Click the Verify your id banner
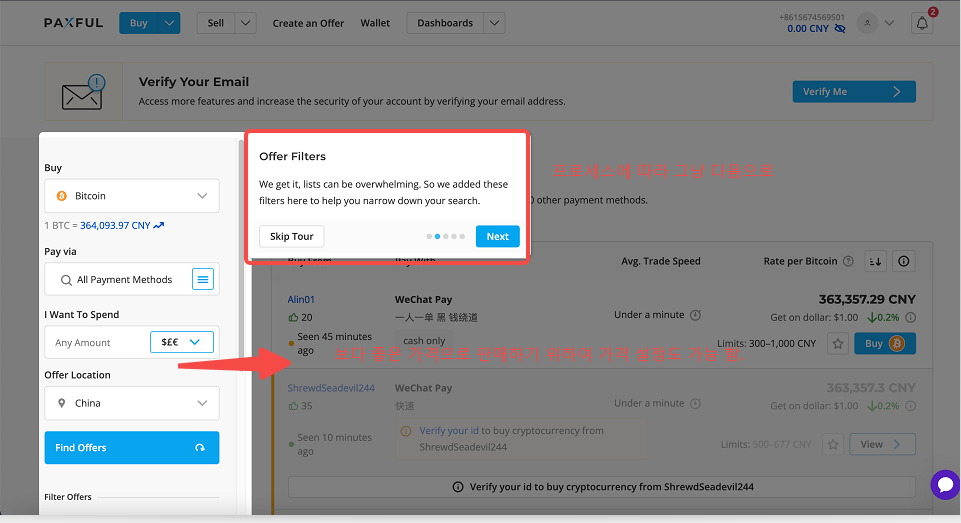The height and width of the screenshot is (523, 961). pos(602,487)
